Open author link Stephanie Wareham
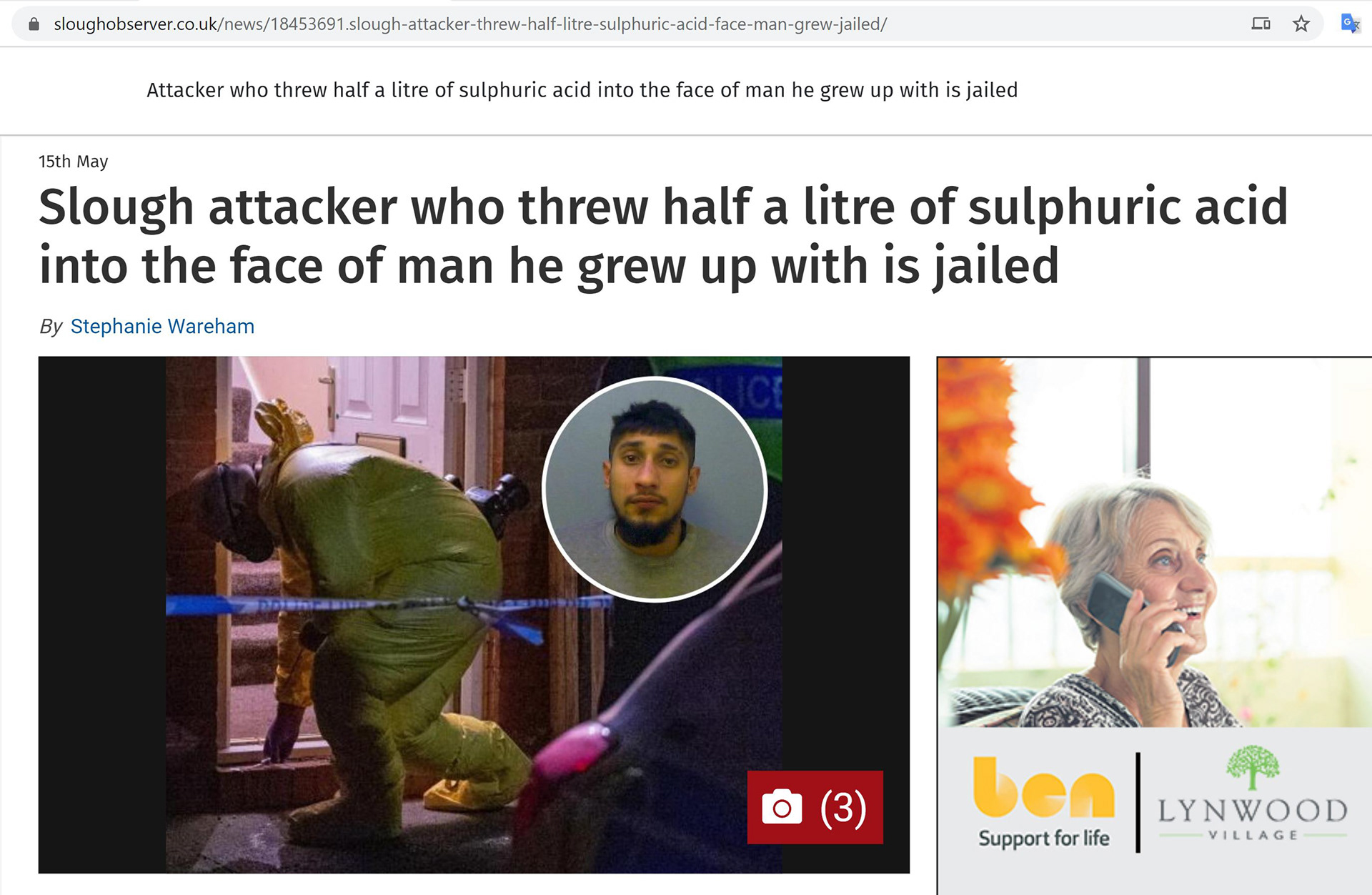The height and width of the screenshot is (895, 1372). 162,327
